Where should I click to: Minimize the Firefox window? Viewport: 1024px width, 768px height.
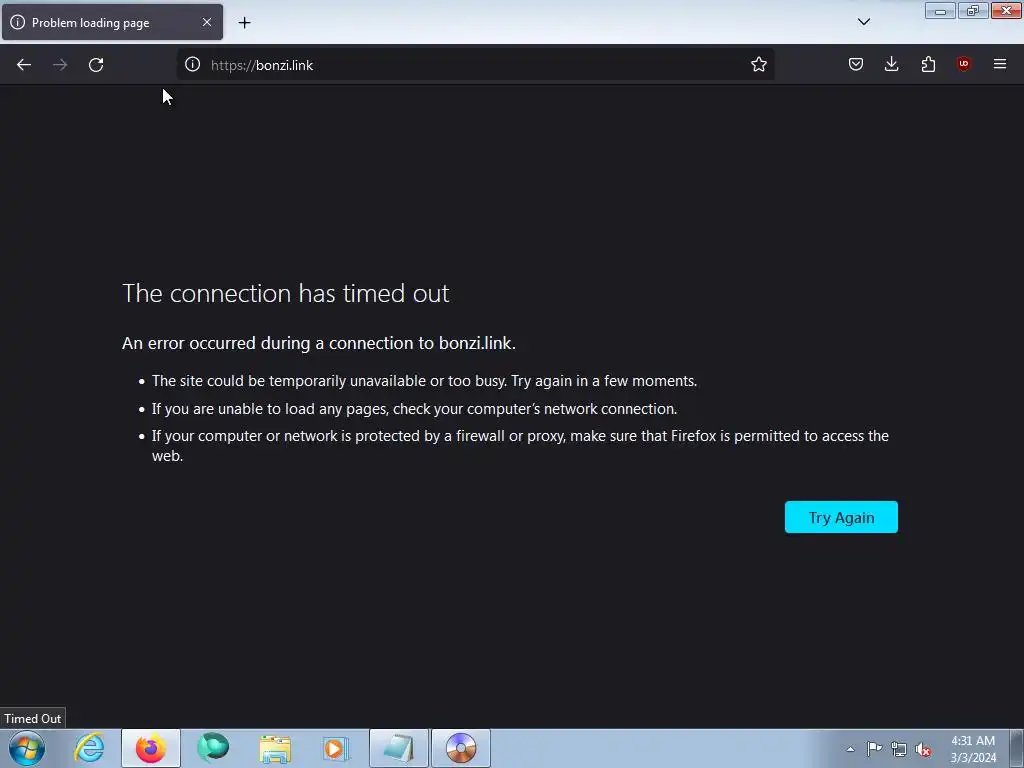point(940,10)
